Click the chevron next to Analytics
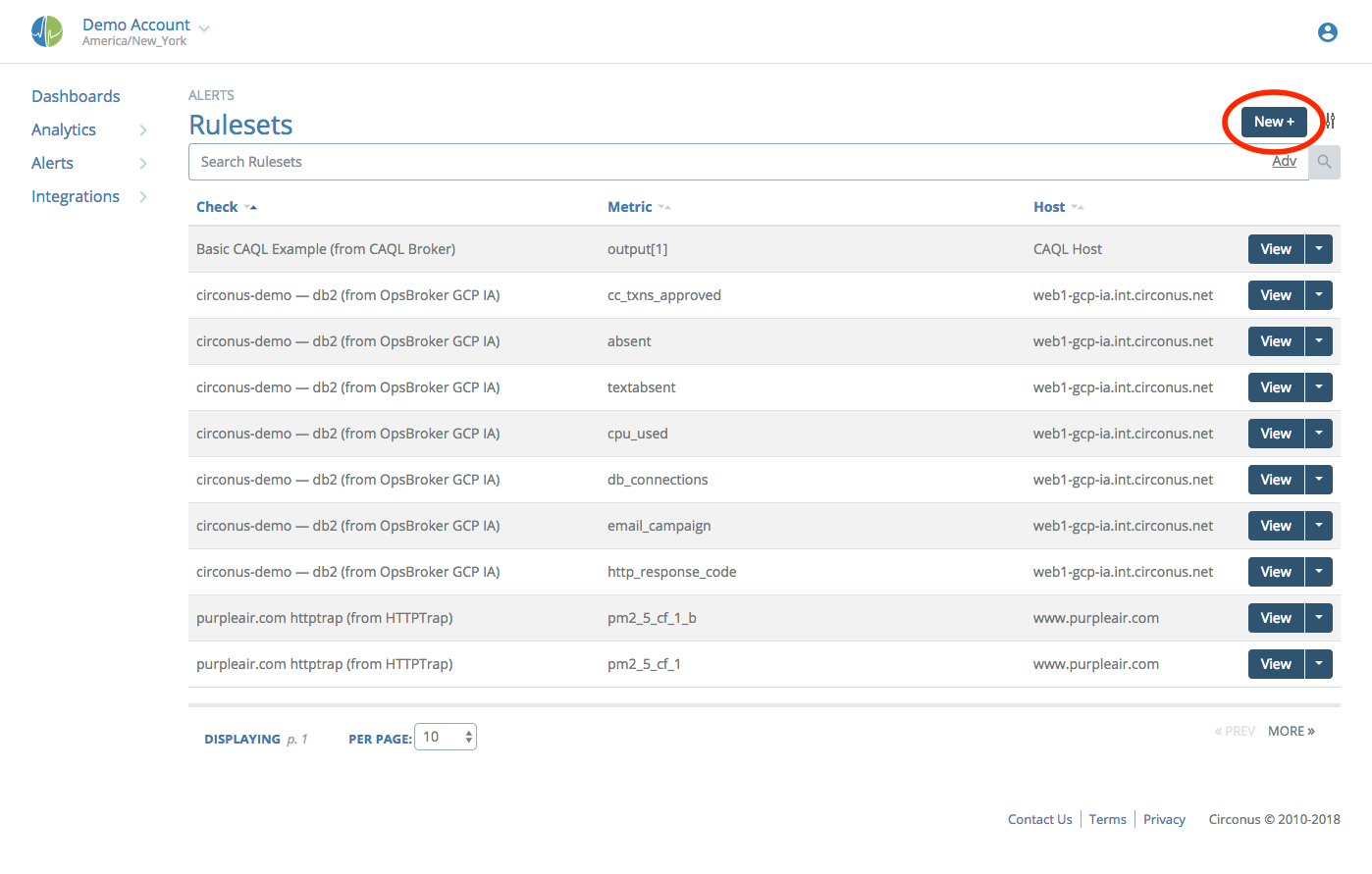 point(144,129)
